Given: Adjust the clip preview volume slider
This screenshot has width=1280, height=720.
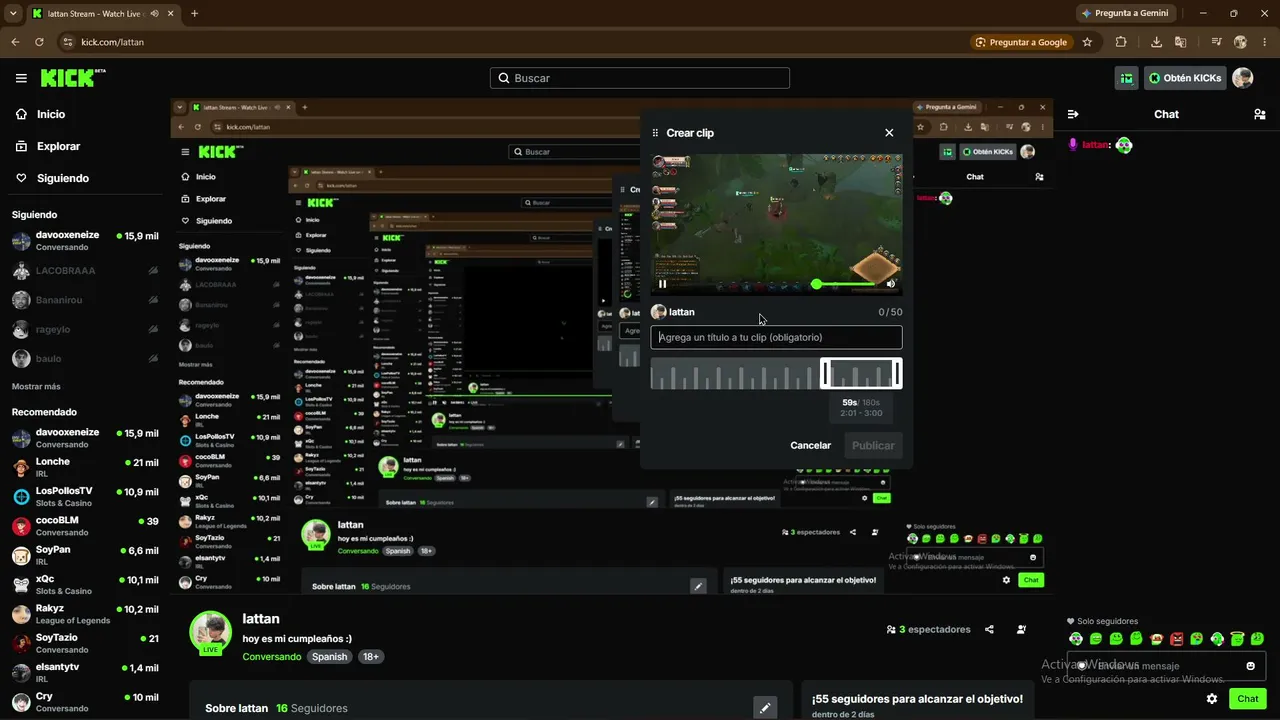Looking at the screenshot, I should click(845, 284).
